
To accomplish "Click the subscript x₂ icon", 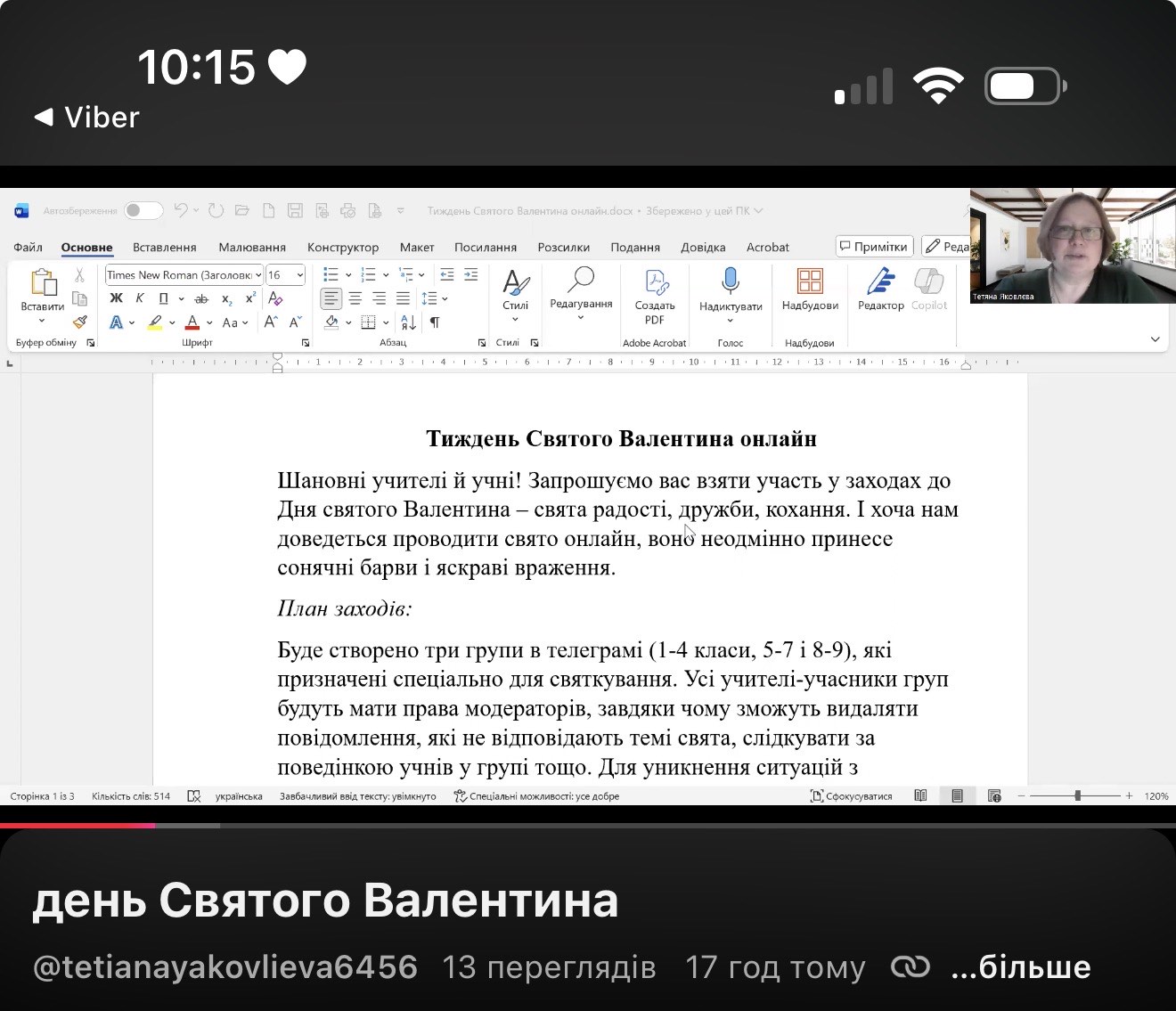I will [x=226, y=298].
